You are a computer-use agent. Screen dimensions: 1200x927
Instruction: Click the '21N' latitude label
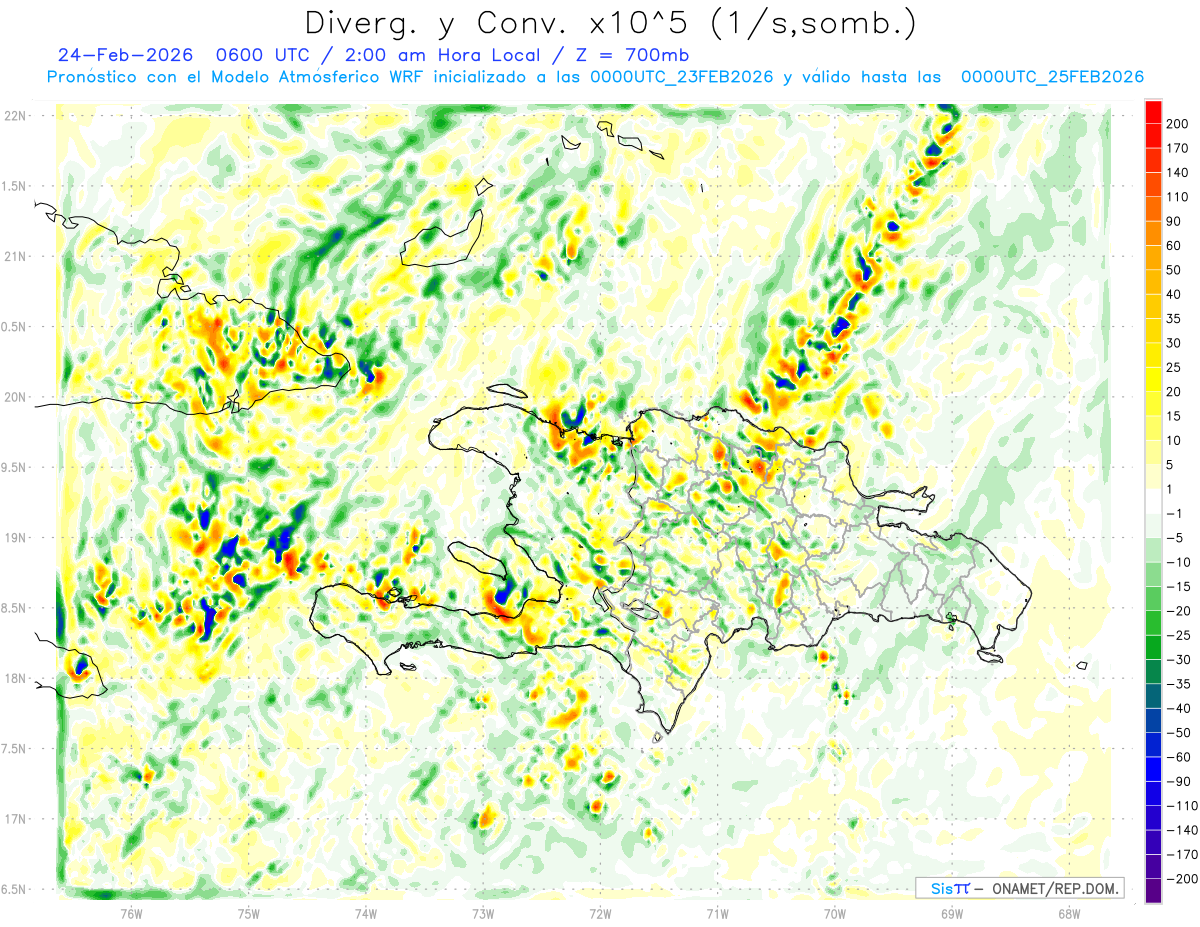click(15, 256)
